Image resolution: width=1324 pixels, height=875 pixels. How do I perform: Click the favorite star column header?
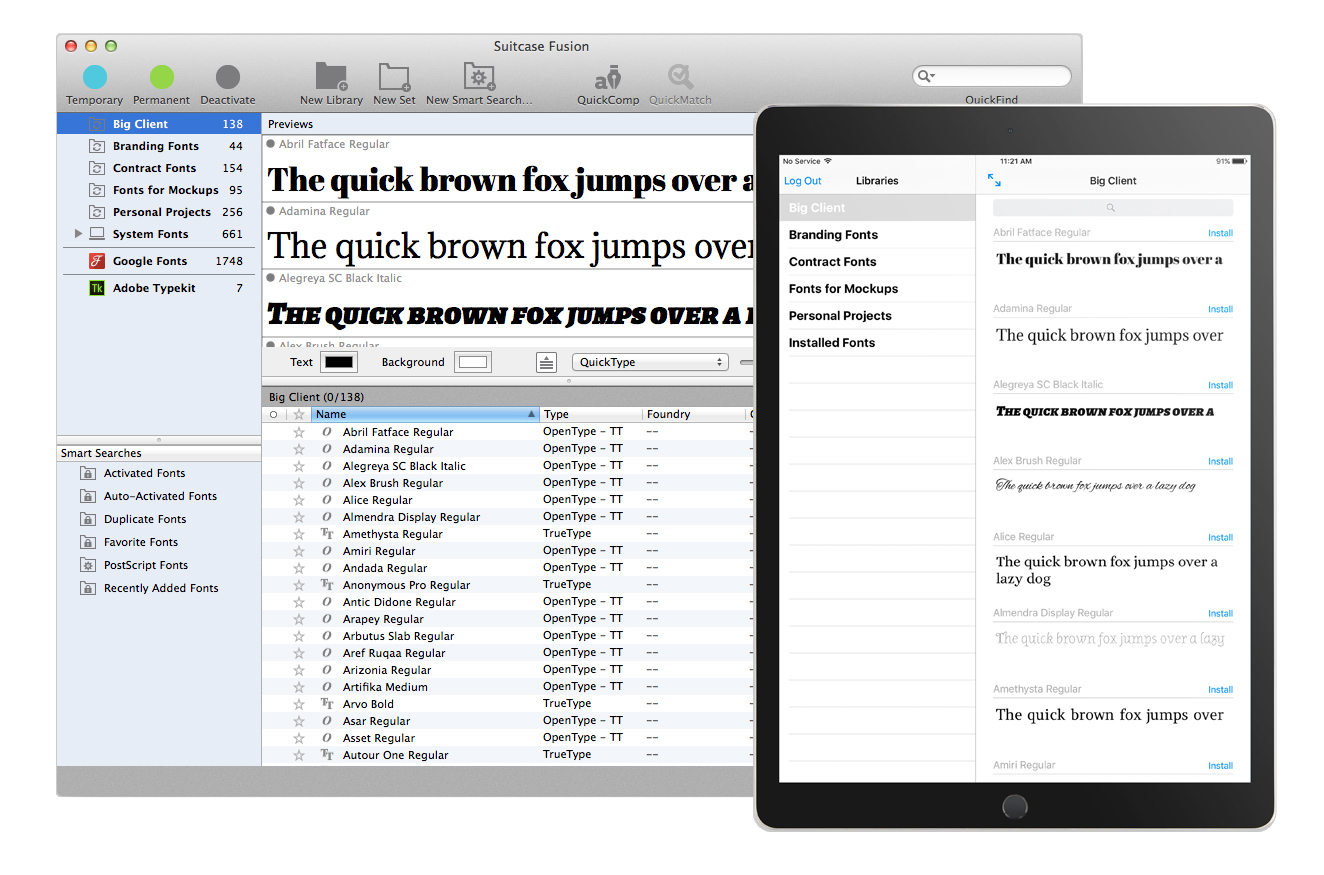pyautogui.click(x=298, y=414)
